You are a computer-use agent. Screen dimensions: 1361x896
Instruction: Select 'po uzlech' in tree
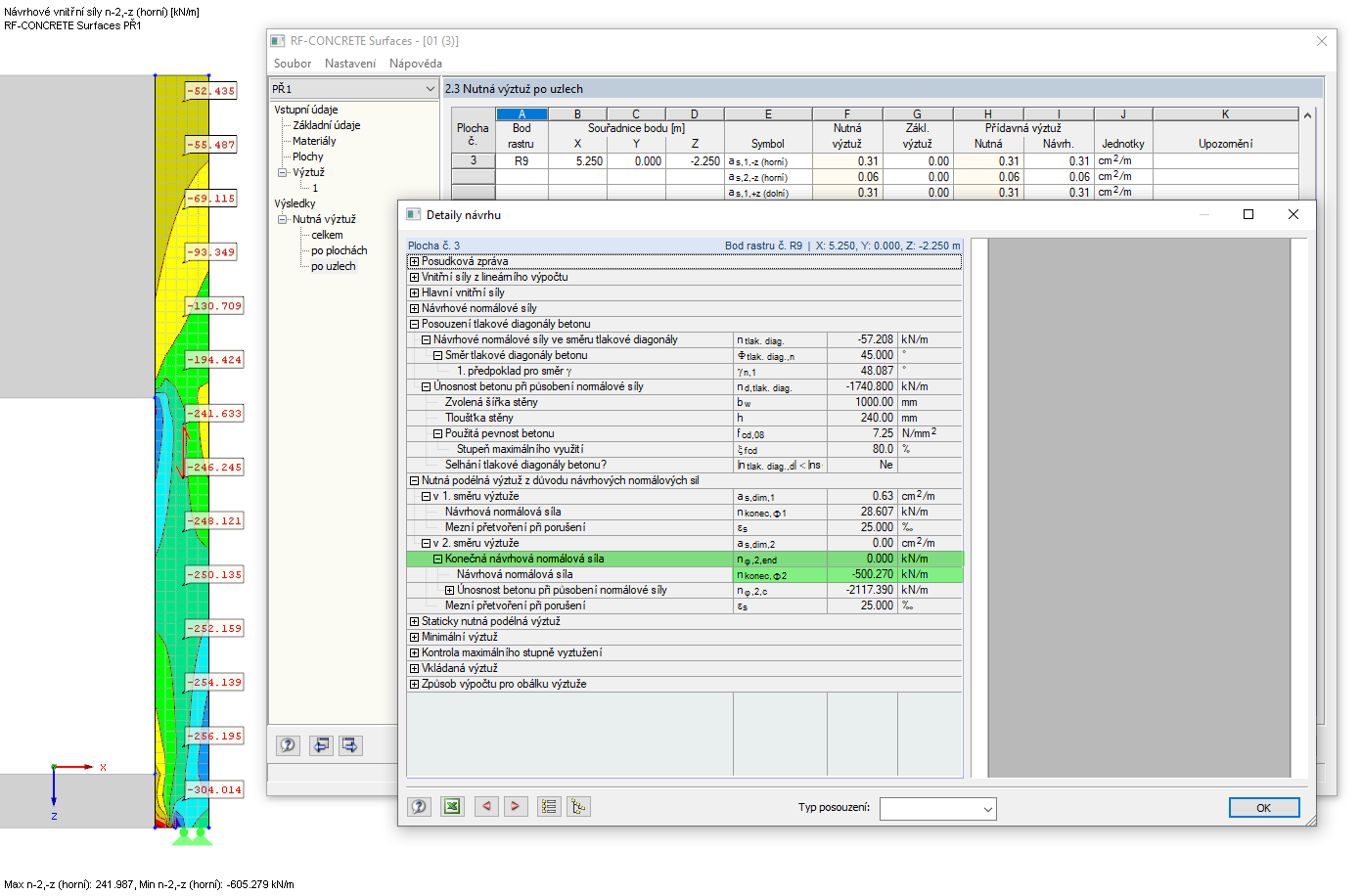coord(333,266)
